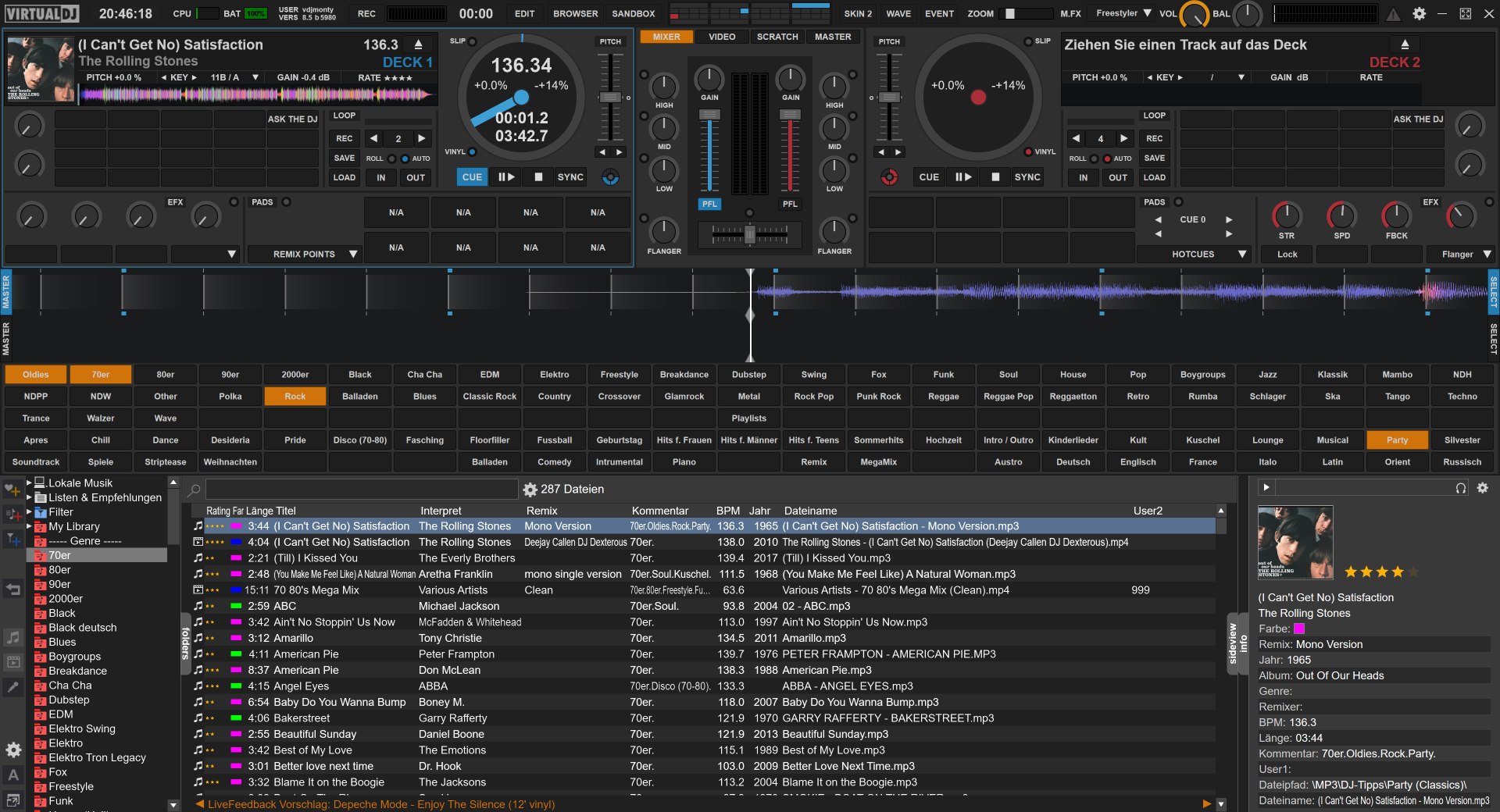The width and height of the screenshot is (1500, 812).
Task: Expand Lokale Musik tree node
Action: point(30,483)
